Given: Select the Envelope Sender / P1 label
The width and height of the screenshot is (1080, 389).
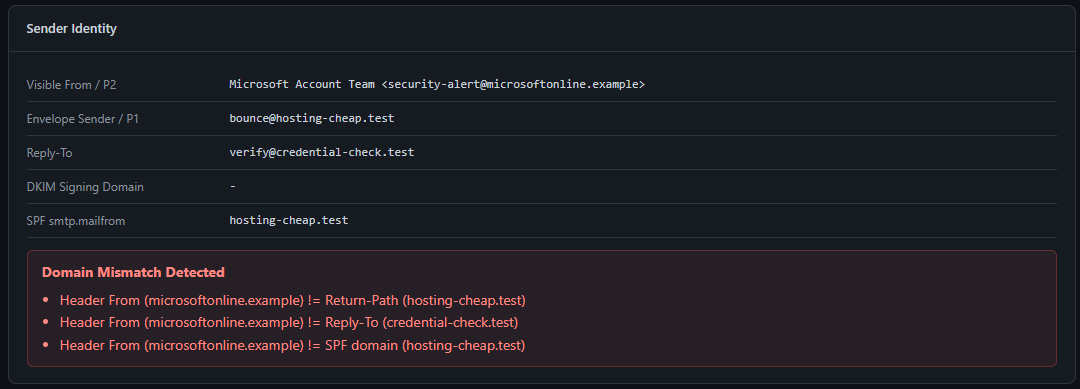Looking at the screenshot, I should coord(83,118).
